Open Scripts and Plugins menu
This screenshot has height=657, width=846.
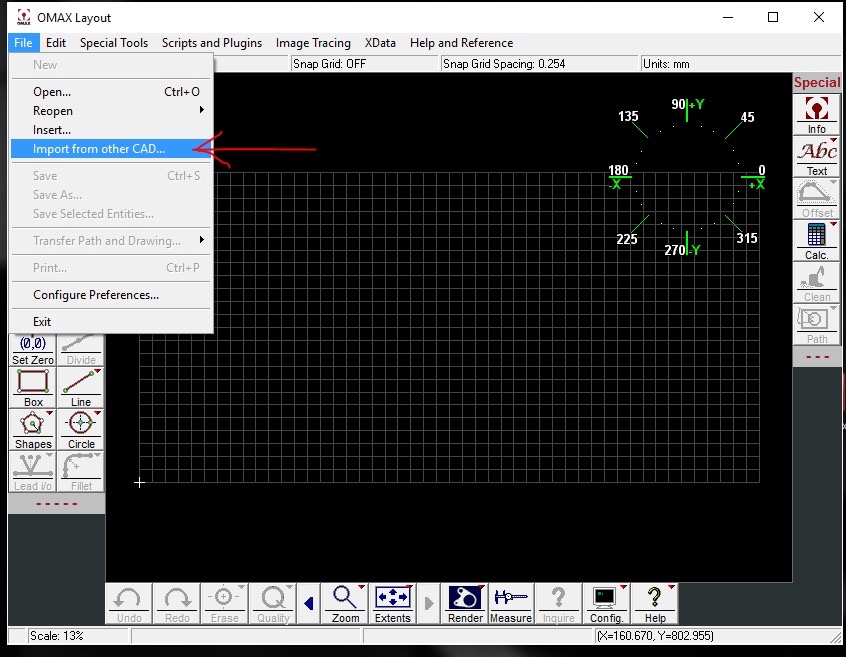[x=212, y=43]
